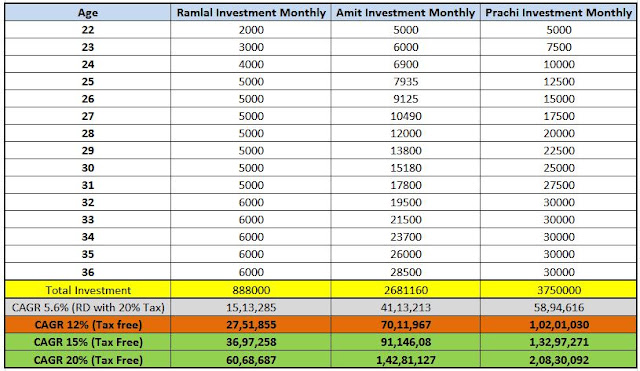
Task: Click Amit's 28500 cell at age 36
Action: click(x=406, y=271)
